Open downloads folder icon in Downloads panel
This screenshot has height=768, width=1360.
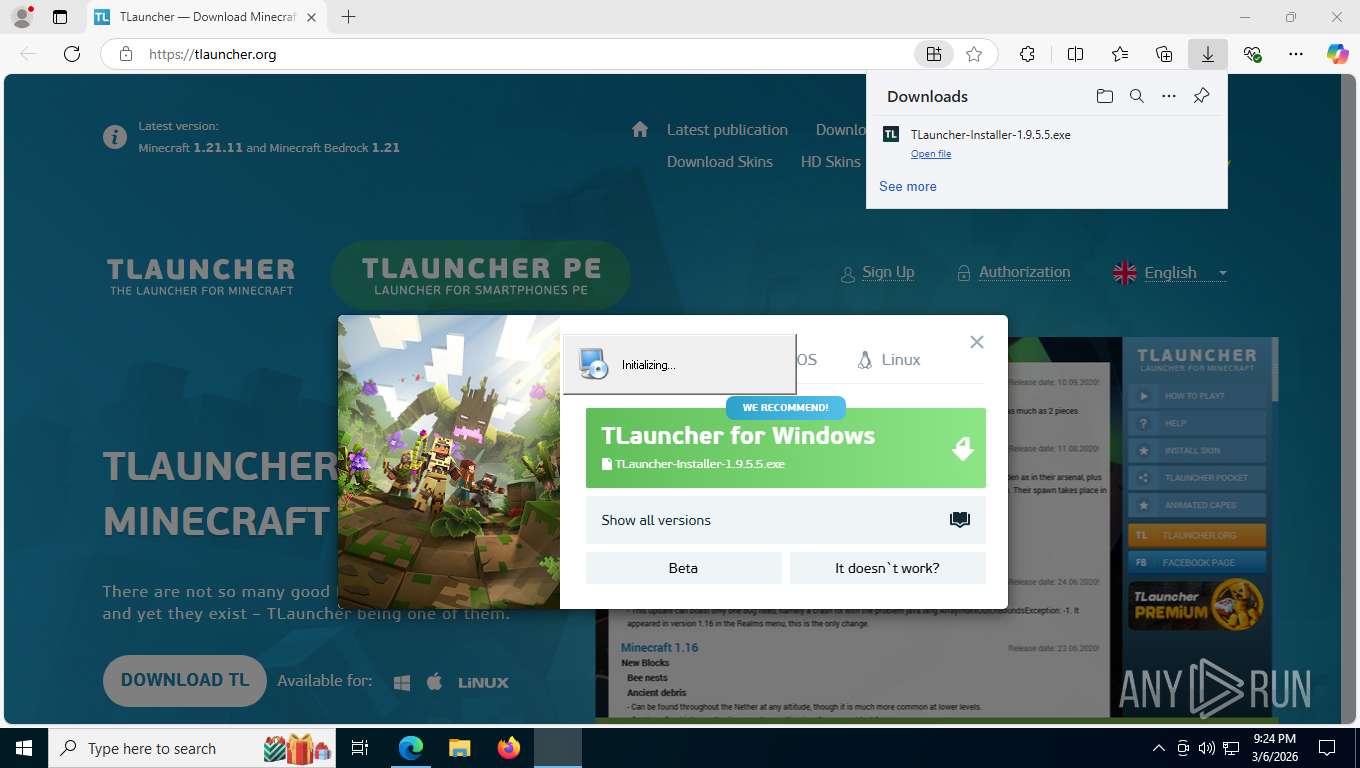tap(1104, 96)
